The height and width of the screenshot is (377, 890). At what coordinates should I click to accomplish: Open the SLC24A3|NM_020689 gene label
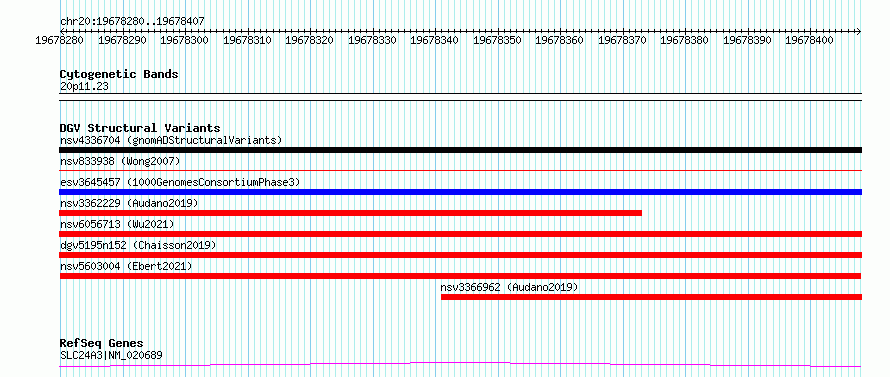[x=111, y=356]
